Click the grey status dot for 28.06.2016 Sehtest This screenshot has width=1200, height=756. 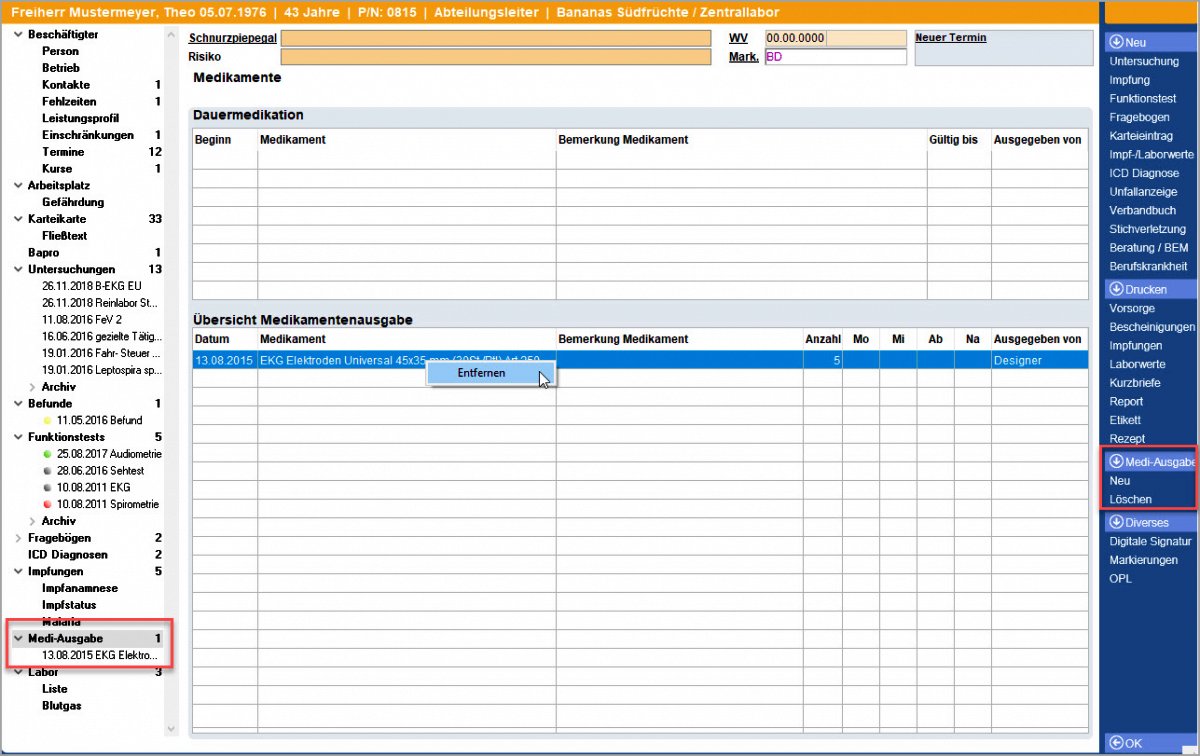[47, 471]
